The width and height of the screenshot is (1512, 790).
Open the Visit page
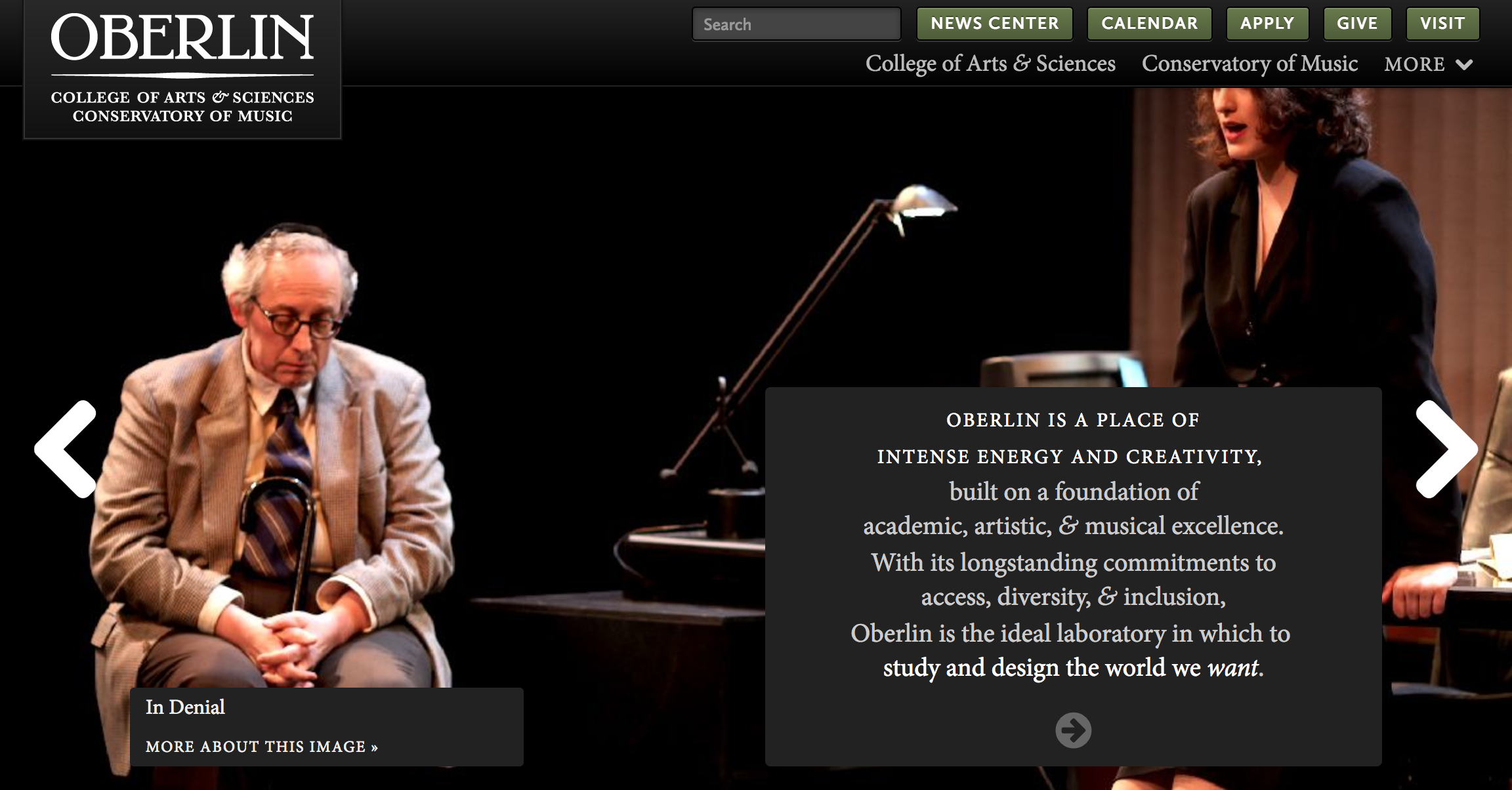point(1442,24)
